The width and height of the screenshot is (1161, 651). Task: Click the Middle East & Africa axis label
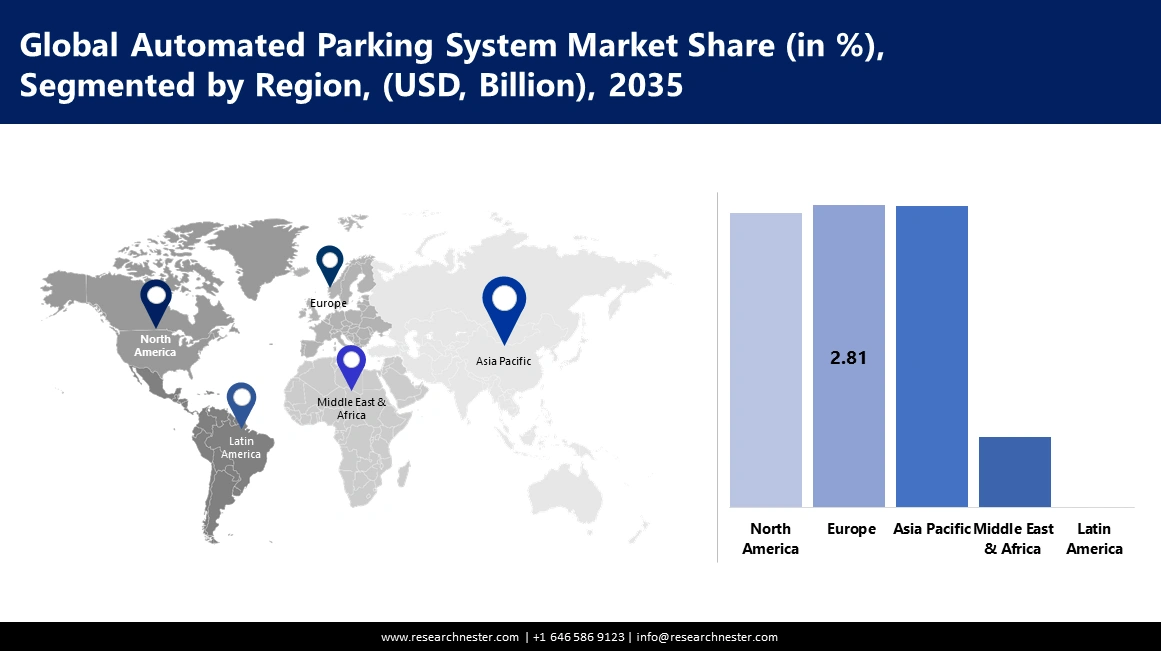tap(1013, 538)
